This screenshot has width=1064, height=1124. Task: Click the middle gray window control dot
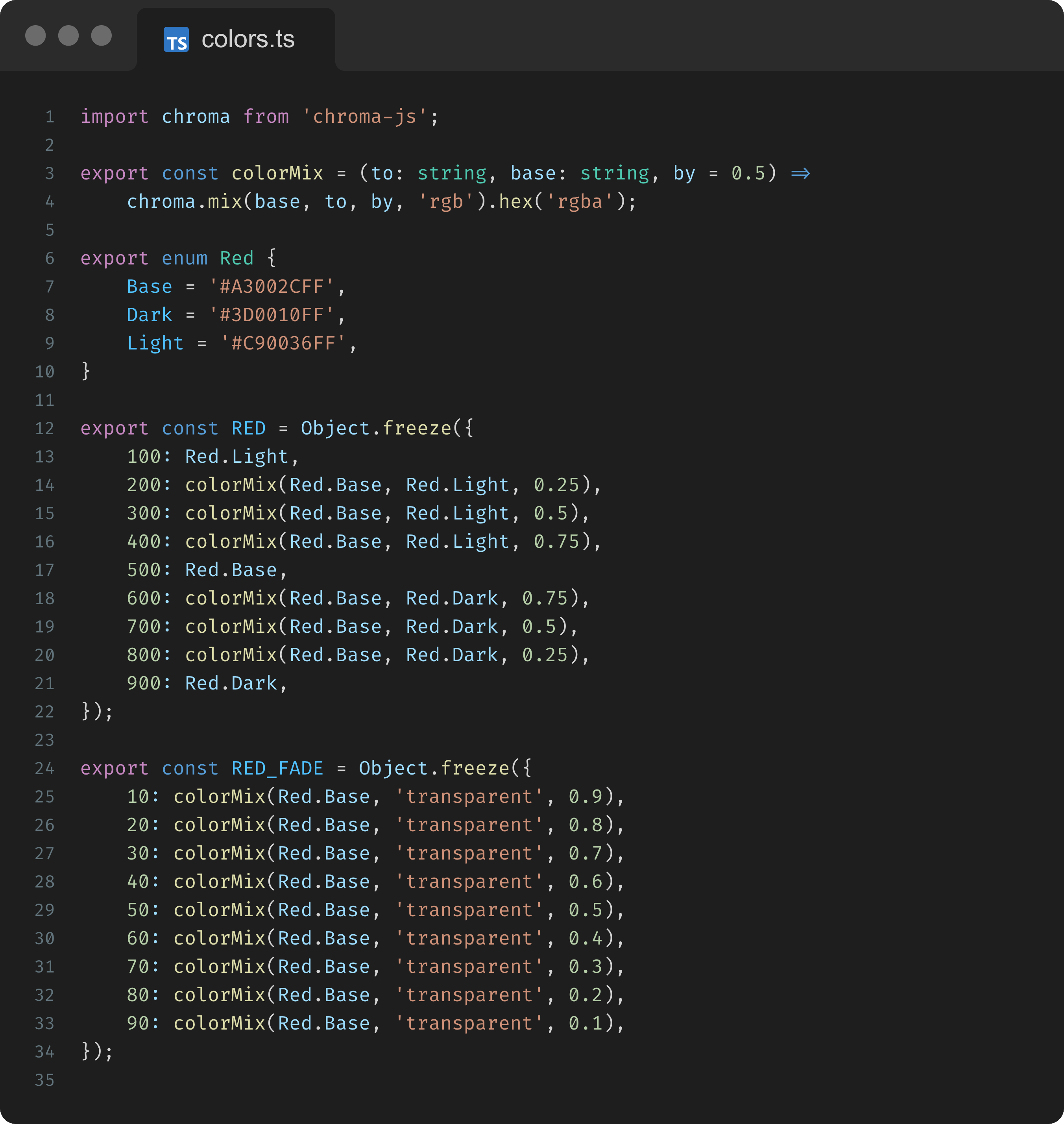pyautogui.click(x=68, y=36)
